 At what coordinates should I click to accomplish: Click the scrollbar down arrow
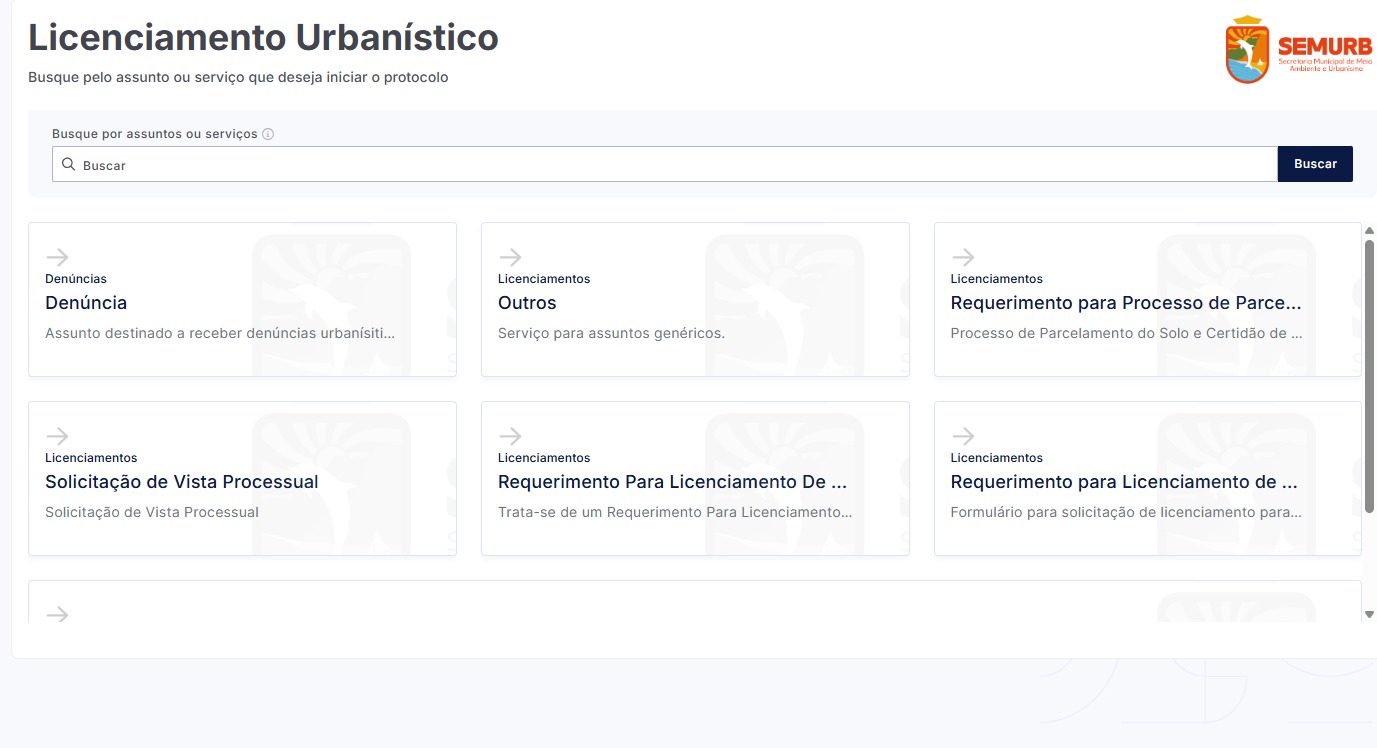tap(1370, 614)
